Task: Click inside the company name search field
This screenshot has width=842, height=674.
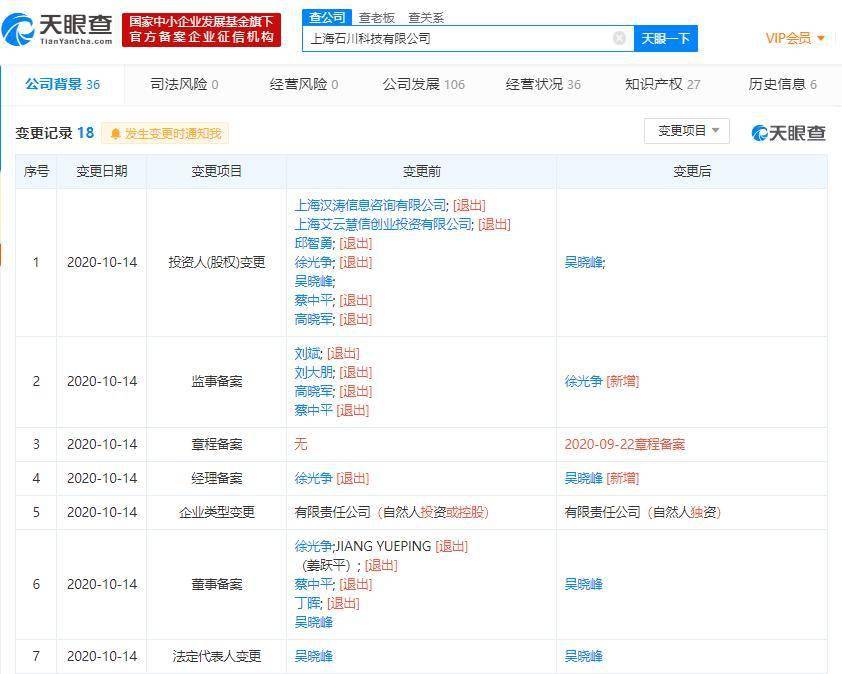Action: pos(460,37)
